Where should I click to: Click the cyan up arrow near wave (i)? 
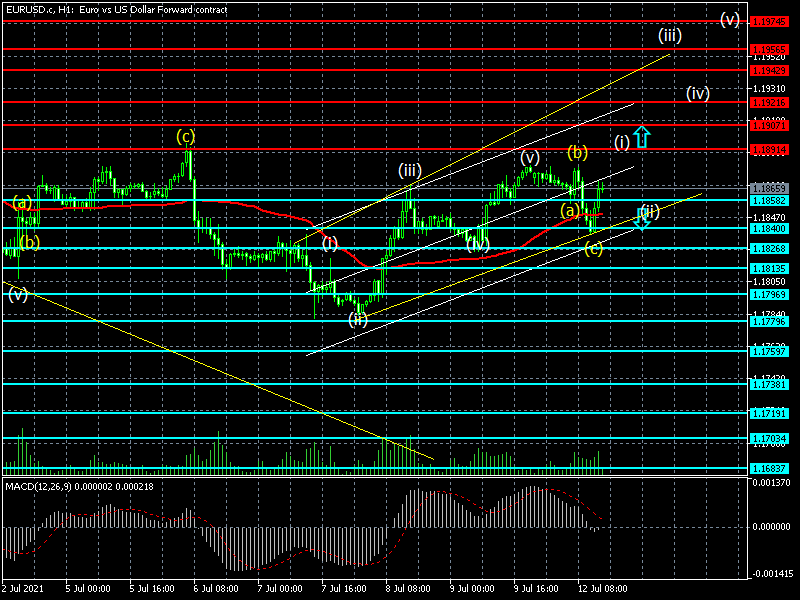(642, 136)
